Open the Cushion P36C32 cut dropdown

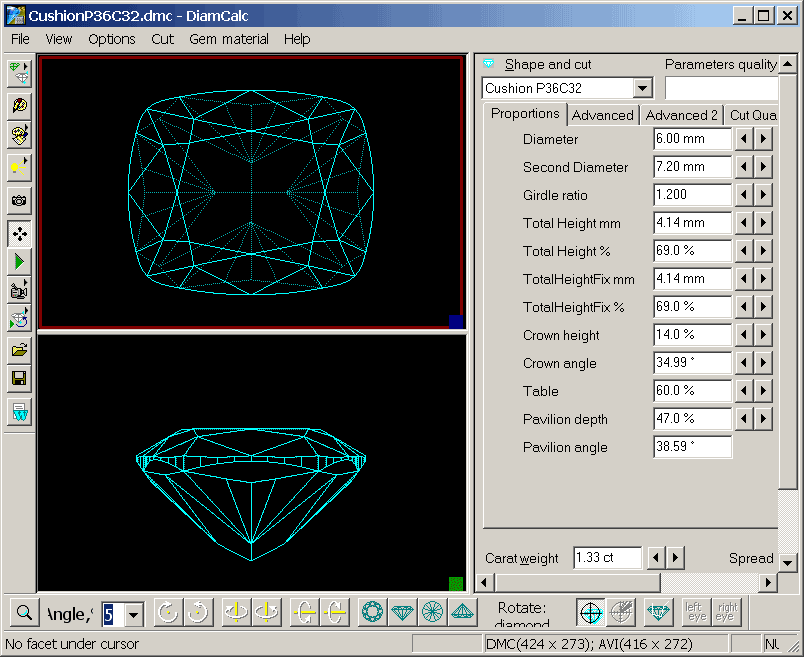click(642, 89)
